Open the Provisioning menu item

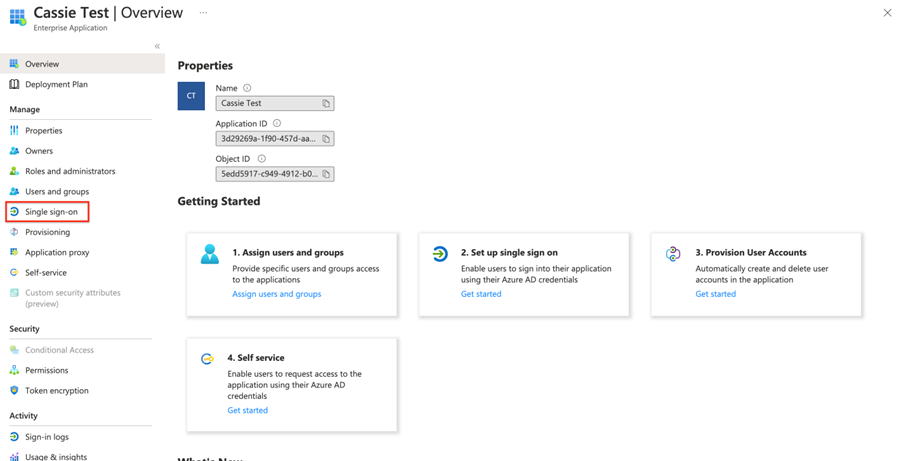[x=47, y=232]
